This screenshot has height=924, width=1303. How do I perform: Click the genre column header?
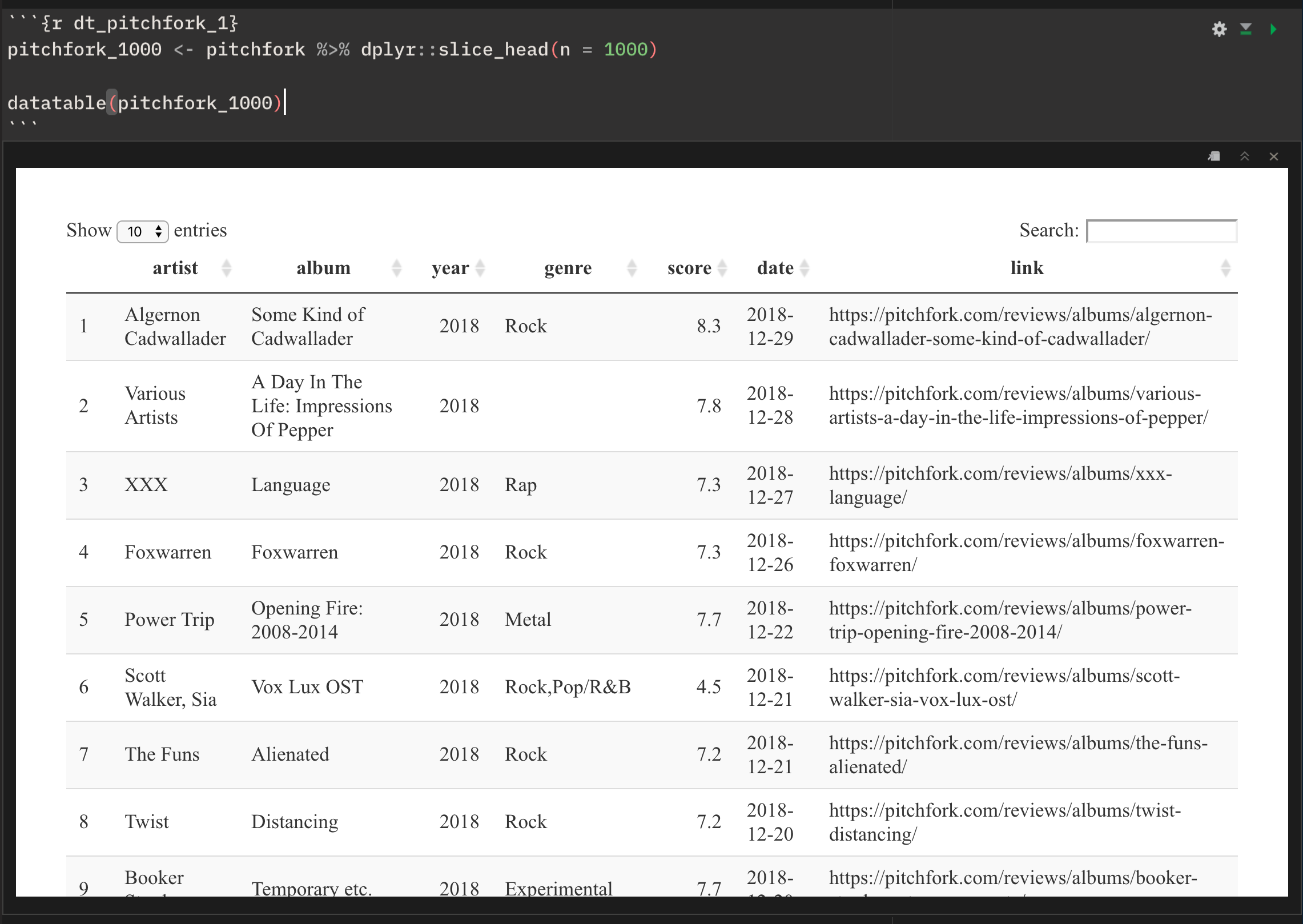(568, 268)
